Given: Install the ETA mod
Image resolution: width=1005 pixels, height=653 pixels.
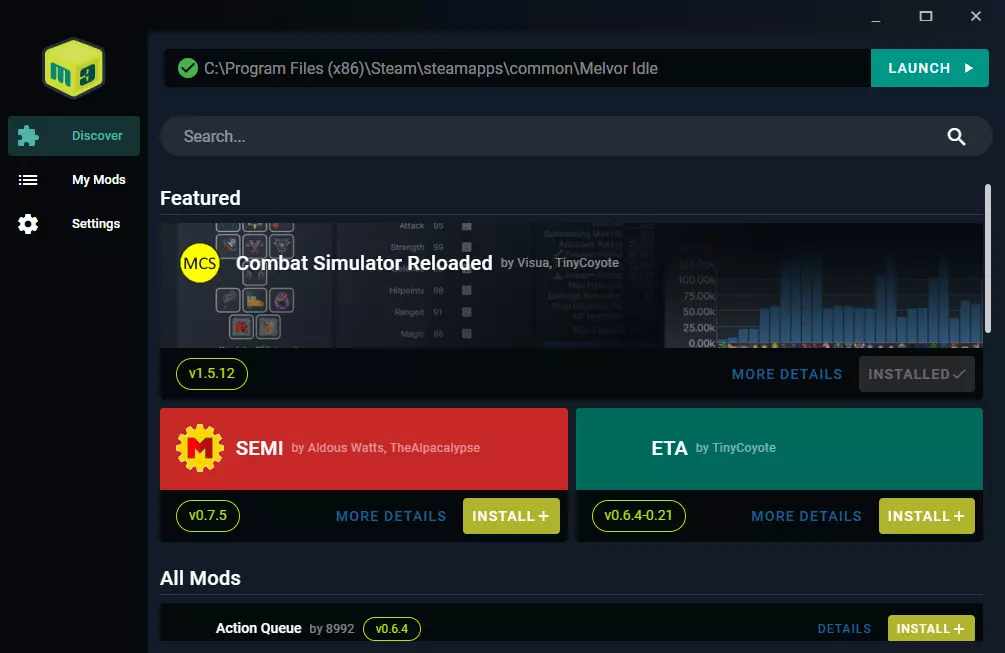Looking at the screenshot, I should click(926, 516).
